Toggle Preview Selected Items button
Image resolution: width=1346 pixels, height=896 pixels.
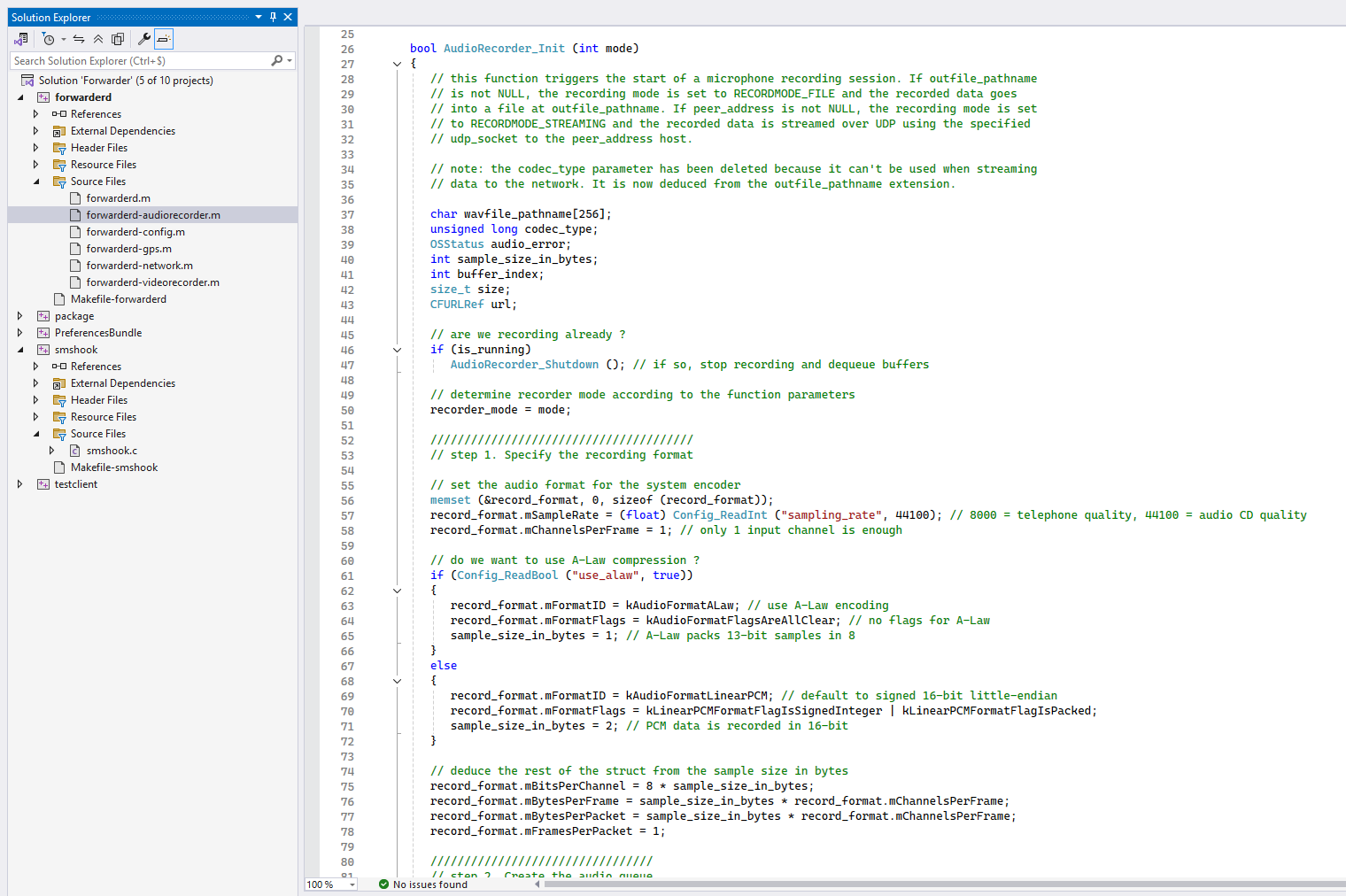point(163,39)
